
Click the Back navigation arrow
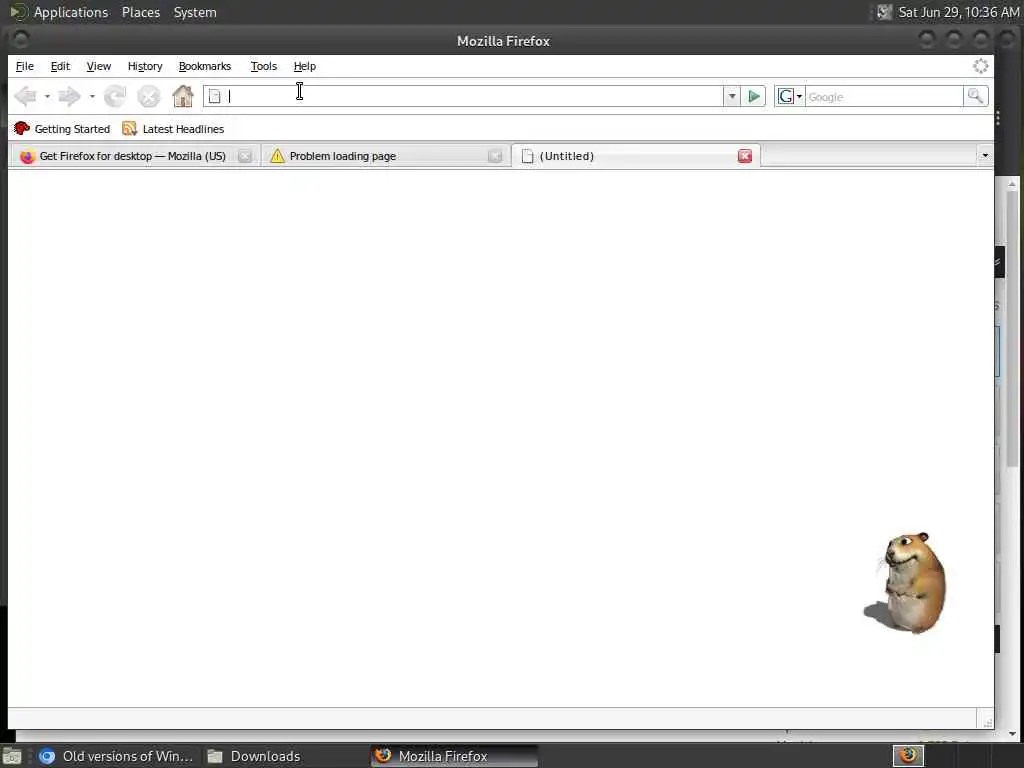pyautogui.click(x=25, y=97)
